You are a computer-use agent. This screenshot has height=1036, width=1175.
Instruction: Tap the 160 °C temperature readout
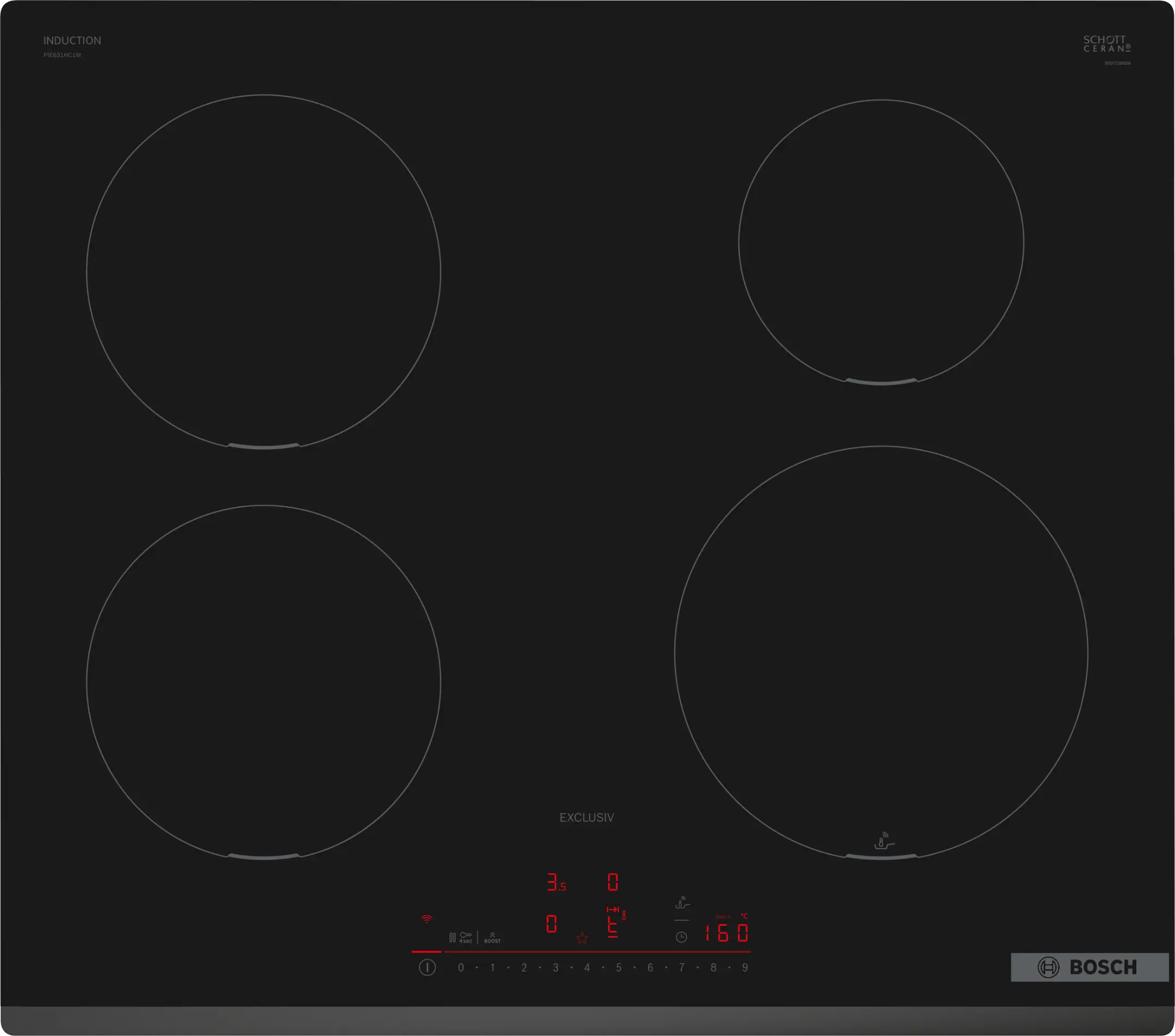(726, 933)
